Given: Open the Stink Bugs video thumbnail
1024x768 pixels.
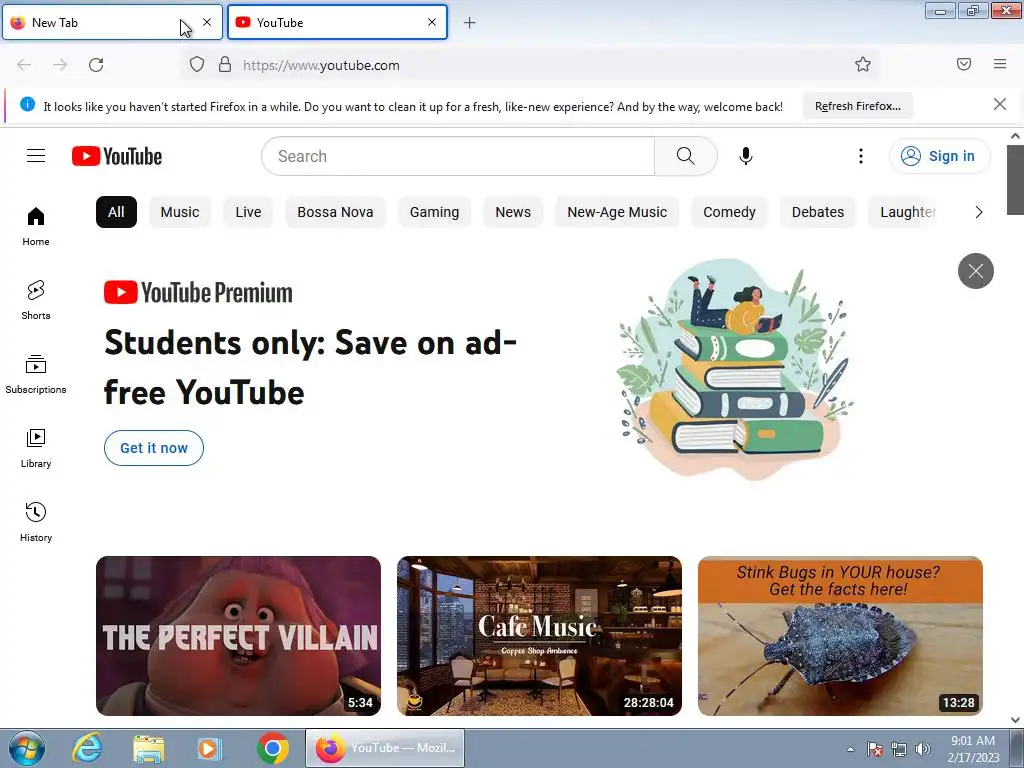Looking at the screenshot, I should pos(840,636).
